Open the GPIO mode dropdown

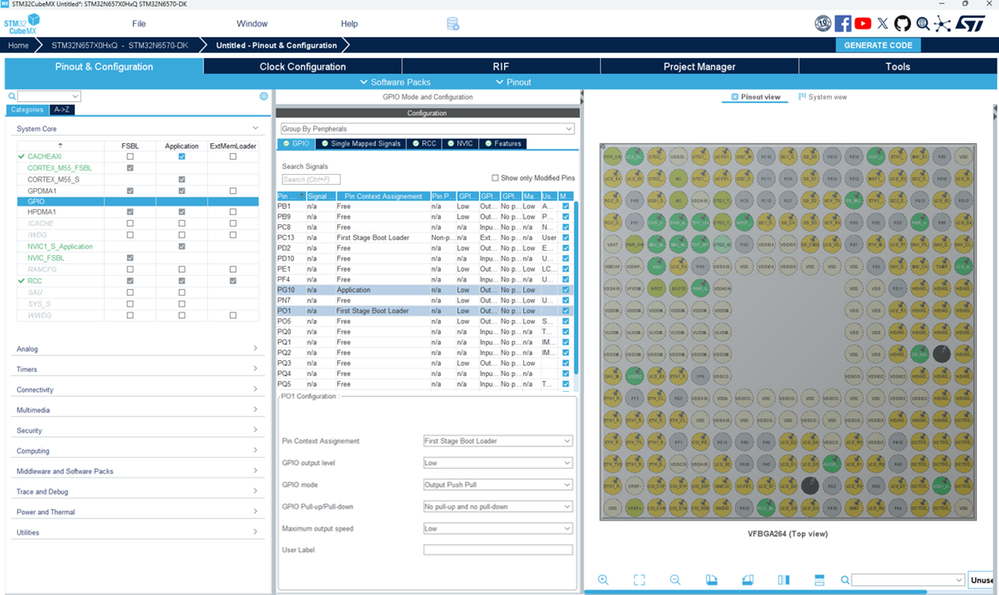point(498,485)
